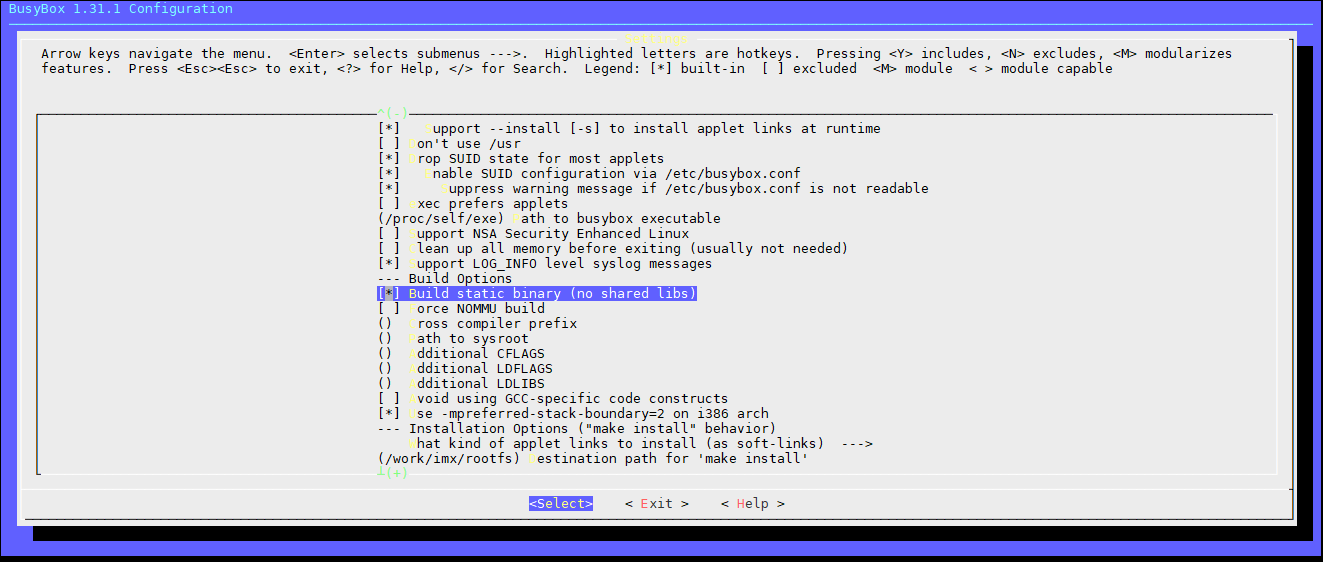1323x562 pixels.
Task: Enable Avoid using GCC-specific code constructs
Action: [x=553, y=399]
